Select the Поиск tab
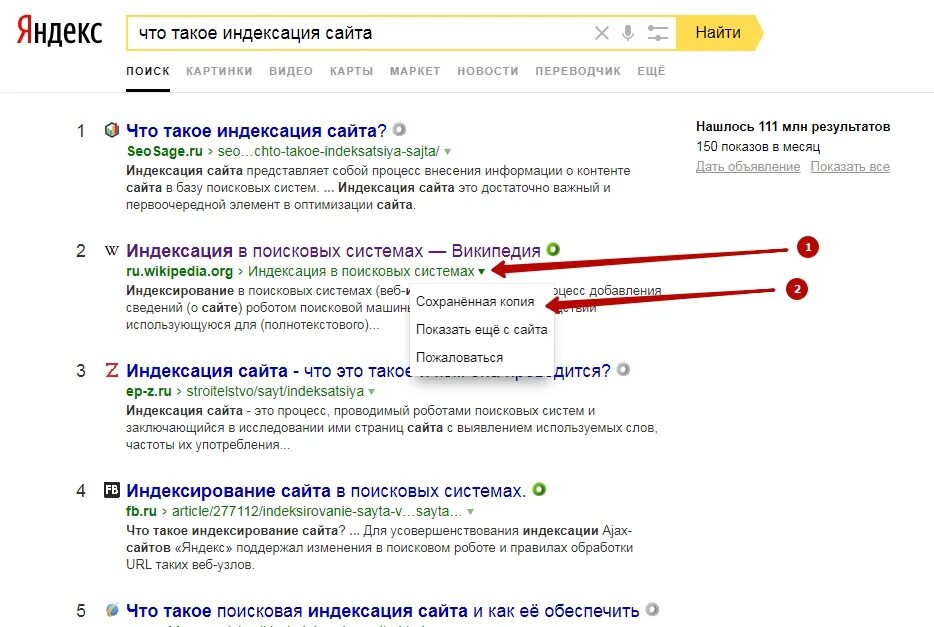This screenshot has width=934, height=627. tap(148, 71)
